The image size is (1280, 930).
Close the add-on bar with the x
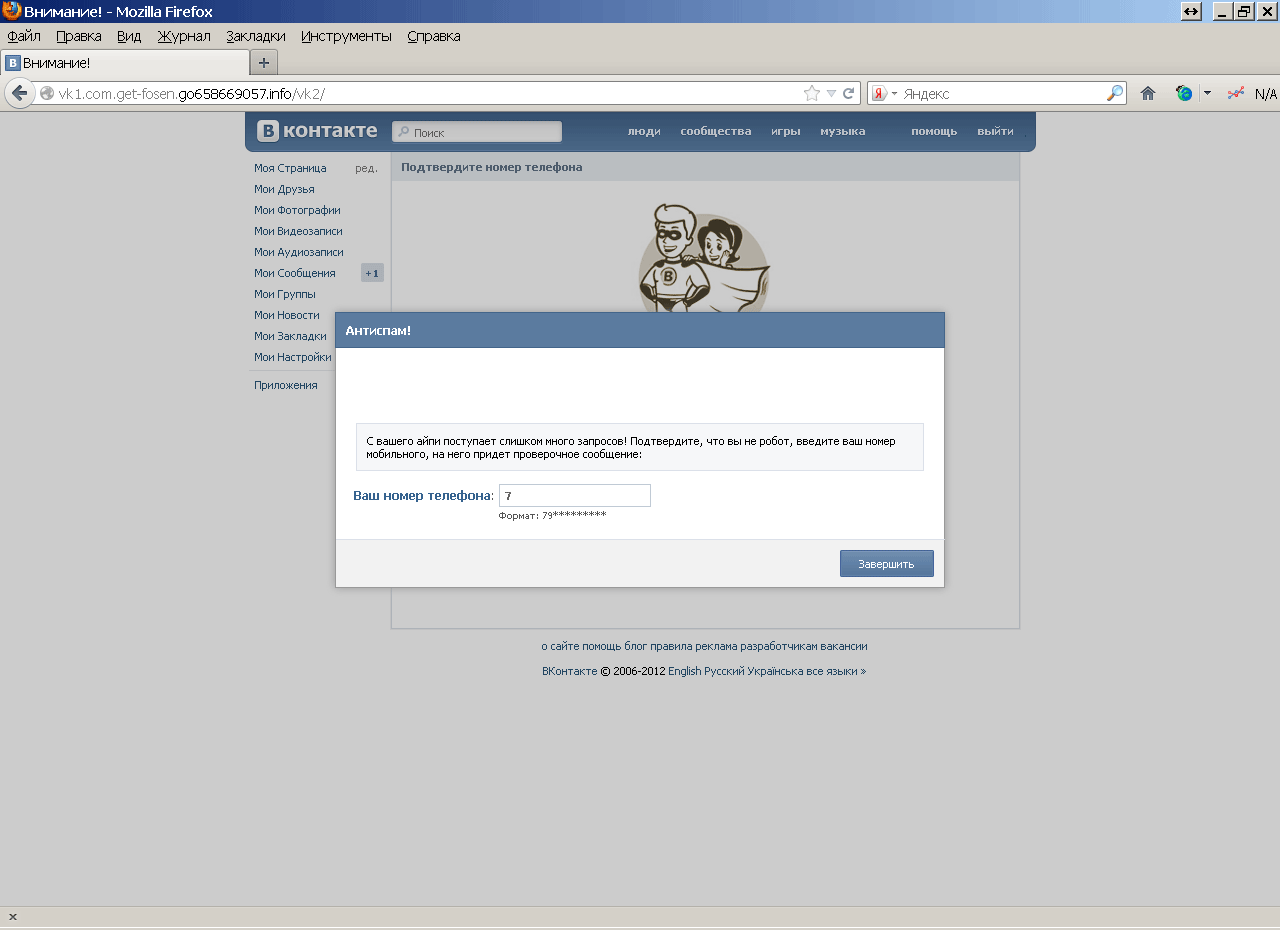point(13,917)
